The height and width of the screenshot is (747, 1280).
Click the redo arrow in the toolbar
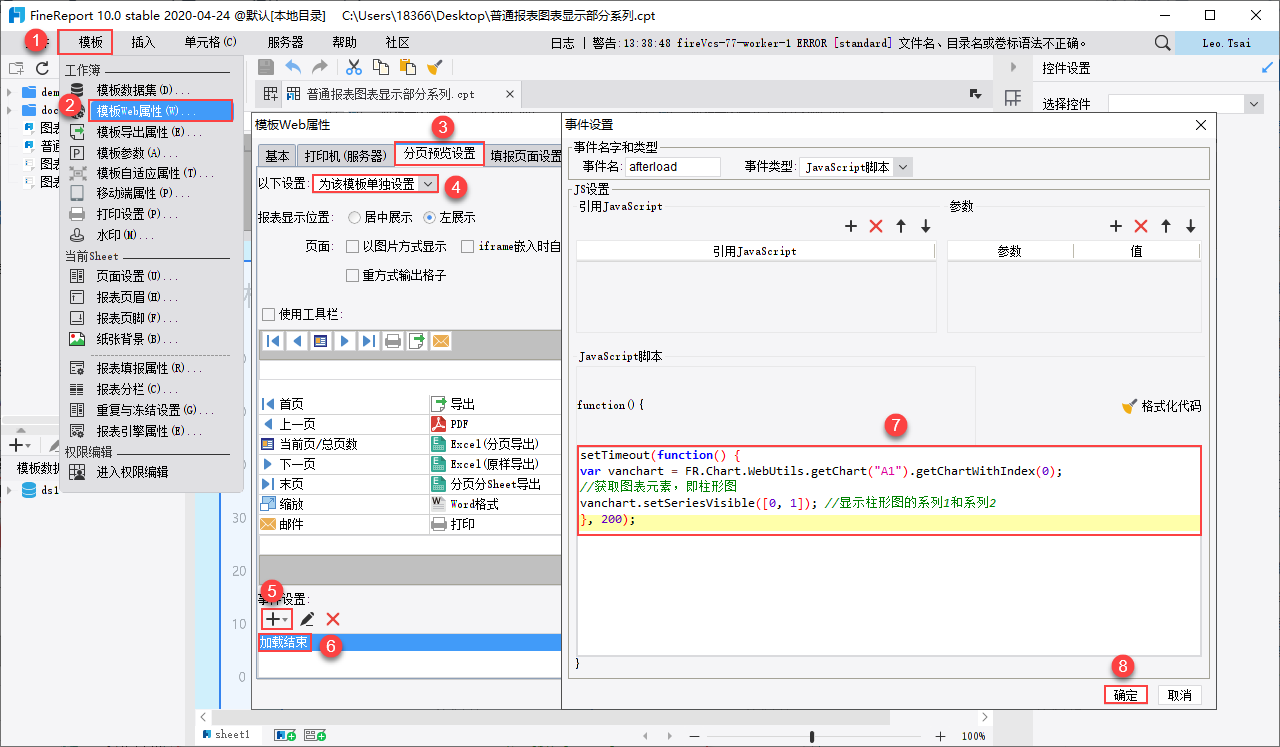tap(320, 67)
